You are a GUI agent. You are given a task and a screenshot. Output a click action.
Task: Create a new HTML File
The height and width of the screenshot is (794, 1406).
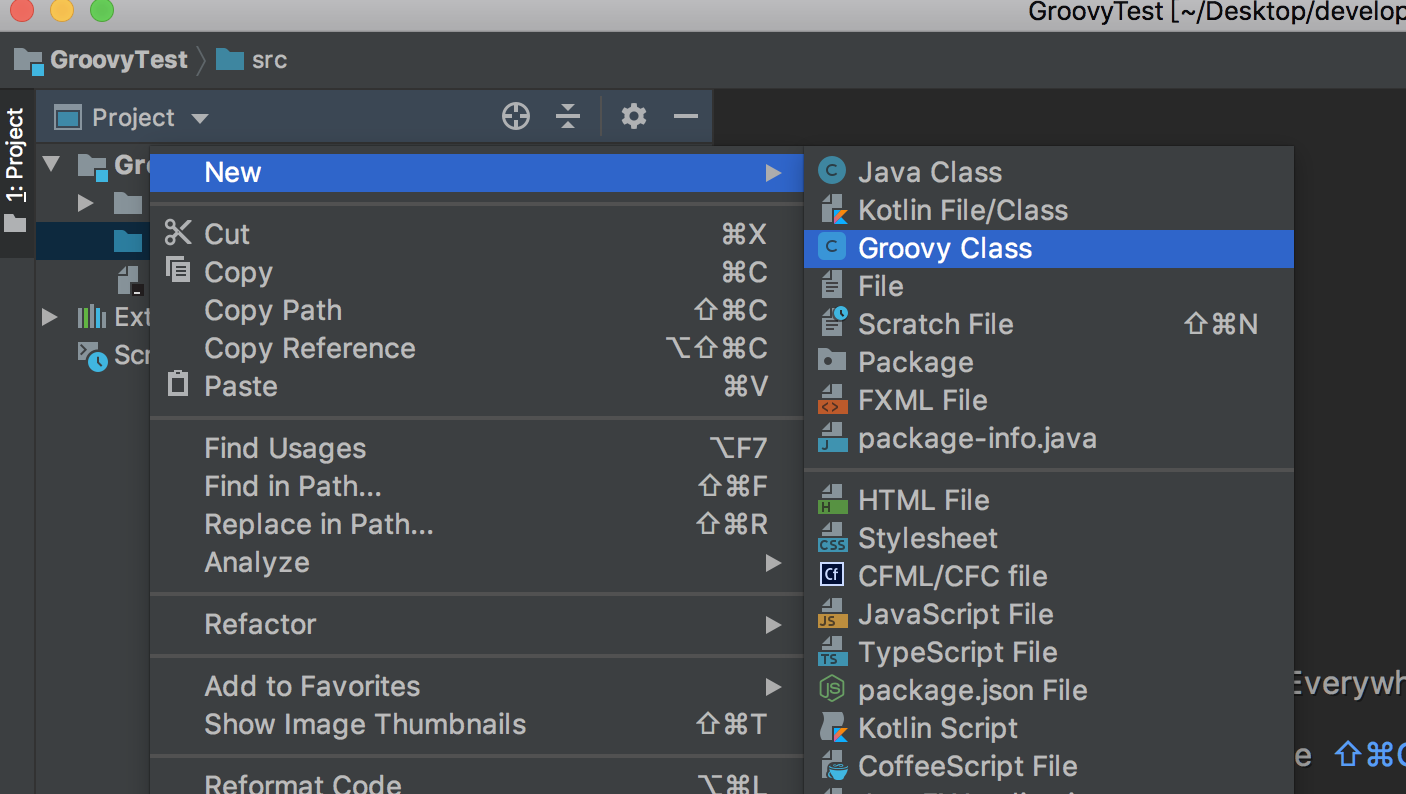click(x=1048, y=500)
